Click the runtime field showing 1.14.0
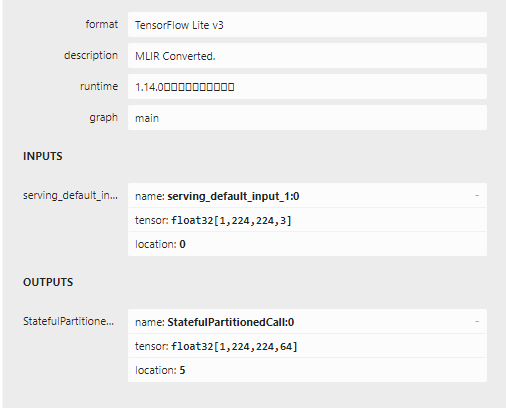 (x=307, y=87)
